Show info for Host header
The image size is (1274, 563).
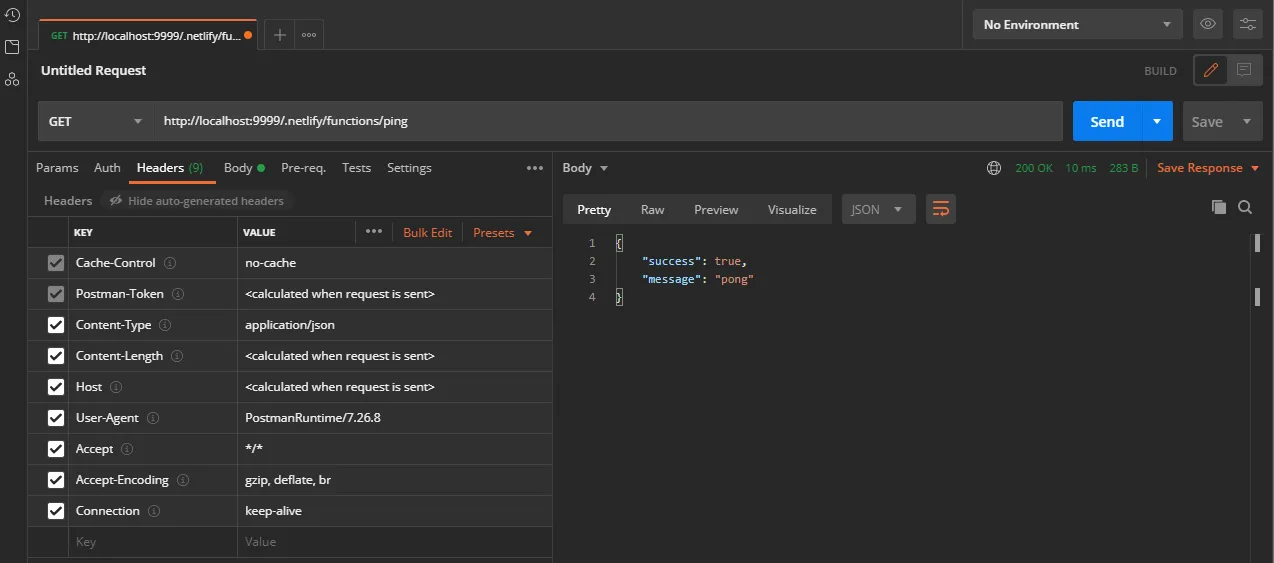pos(116,387)
